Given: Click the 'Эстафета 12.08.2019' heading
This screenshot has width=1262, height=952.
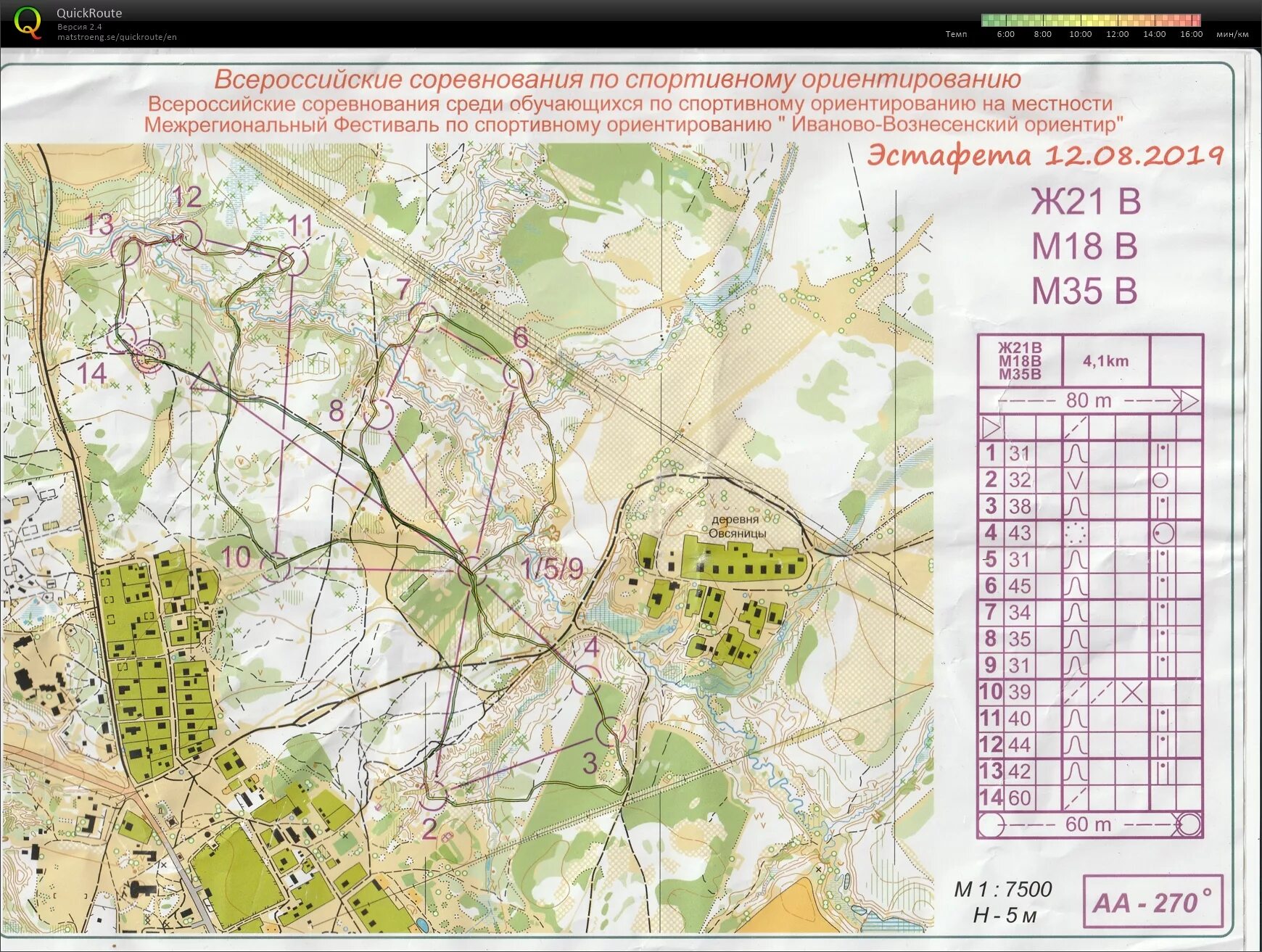Looking at the screenshot, I should tap(1045, 155).
